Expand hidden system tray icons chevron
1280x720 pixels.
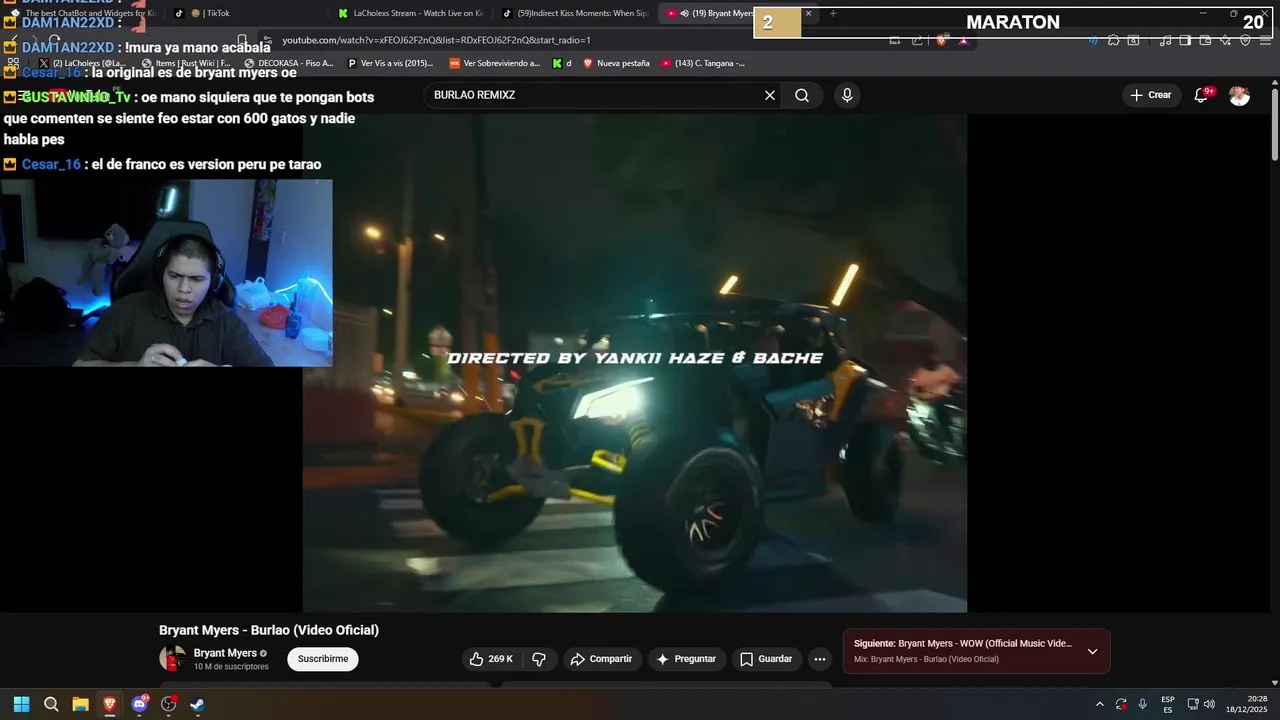pos(1100,704)
